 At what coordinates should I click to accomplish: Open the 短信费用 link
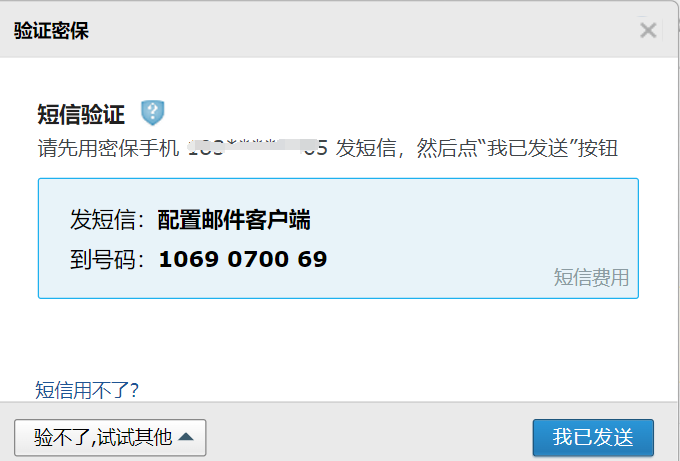point(591,278)
